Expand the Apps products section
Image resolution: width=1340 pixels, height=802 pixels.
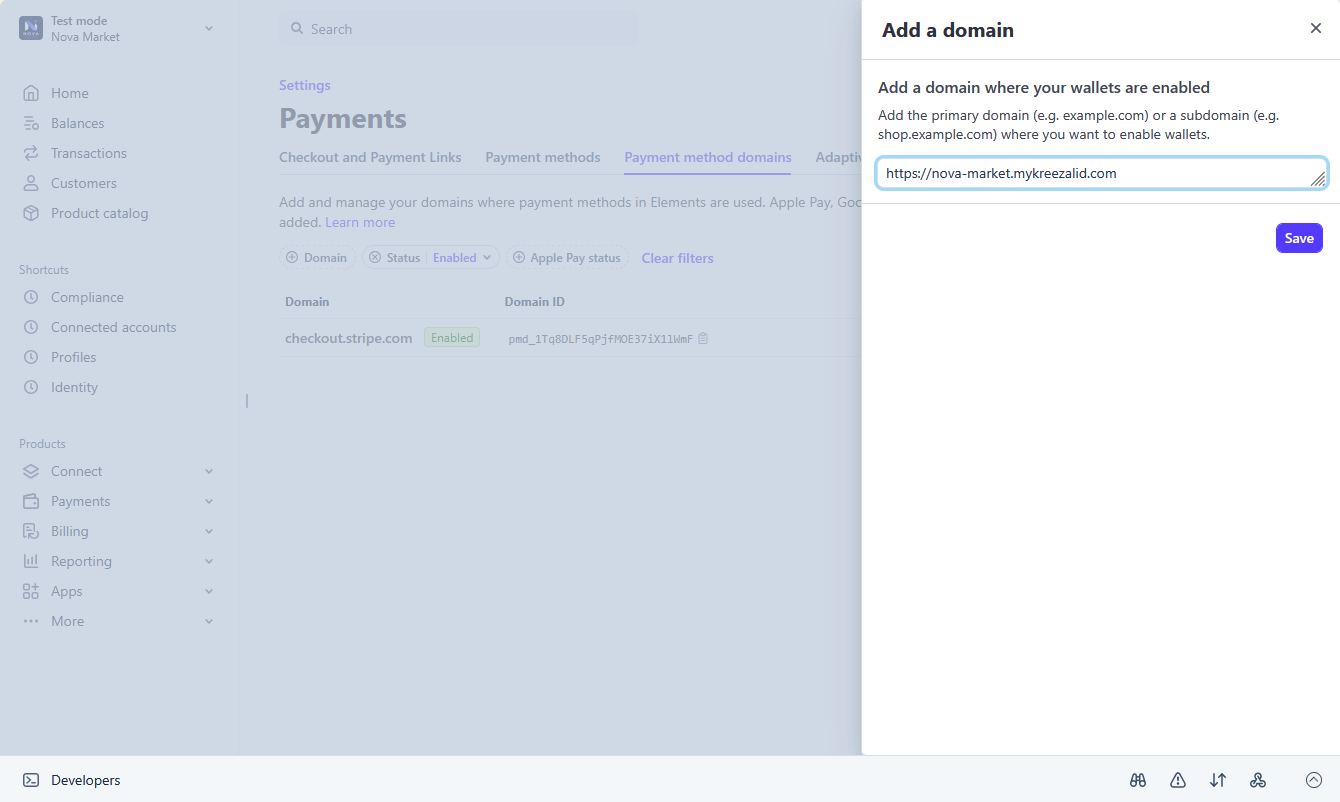click(209, 591)
